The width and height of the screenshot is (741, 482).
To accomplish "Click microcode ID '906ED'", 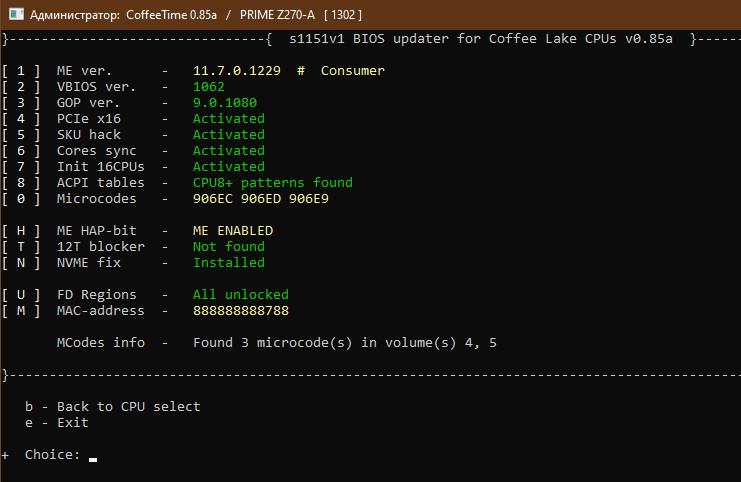I will 261,198.
